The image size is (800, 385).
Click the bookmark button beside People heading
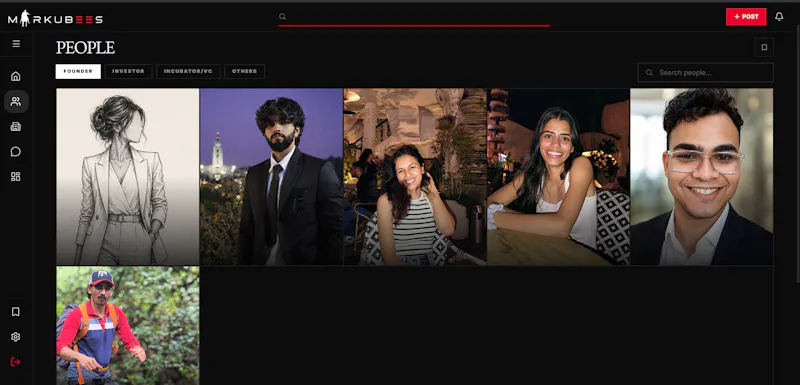(764, 47)
